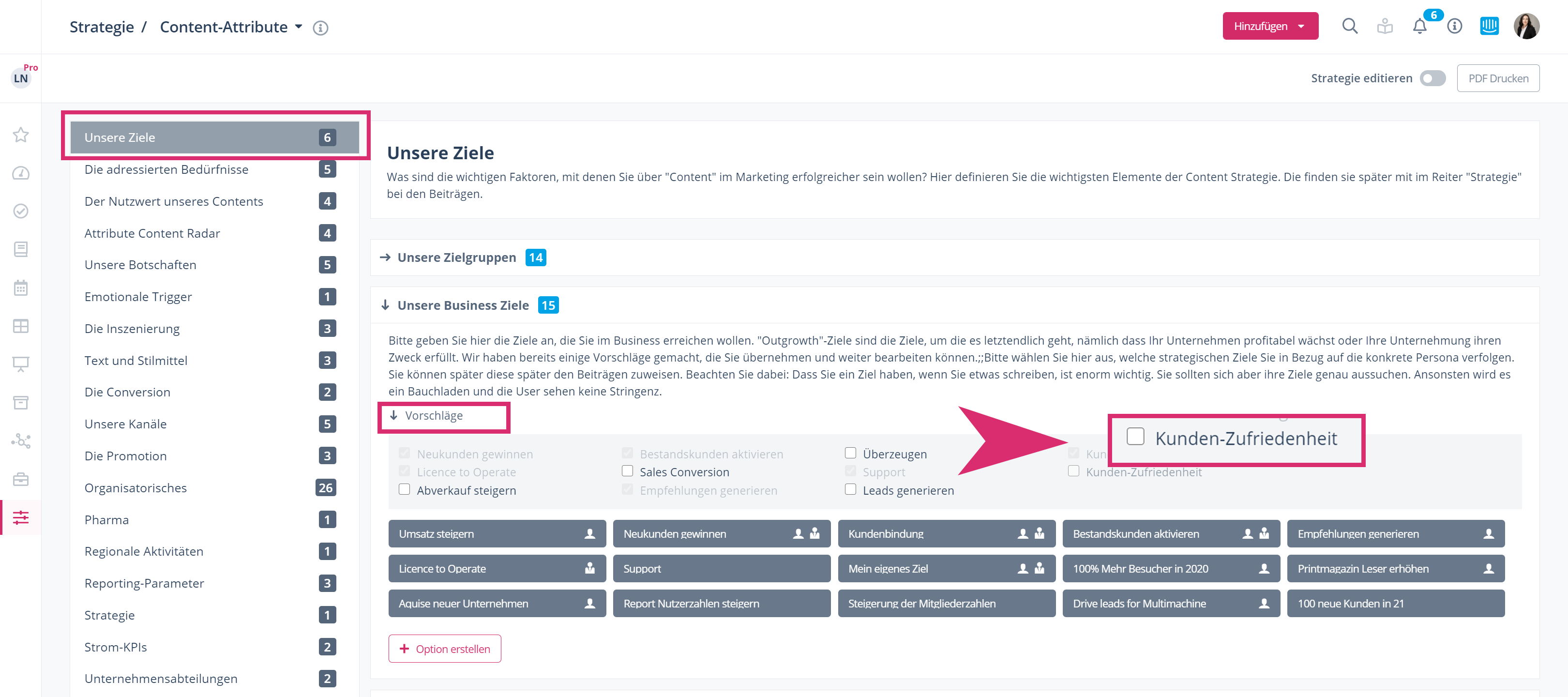The width and height of the screenshot is (1568, 697).
Task: Toggle the Strategie editieren switch
Action: pos(1432,78)
